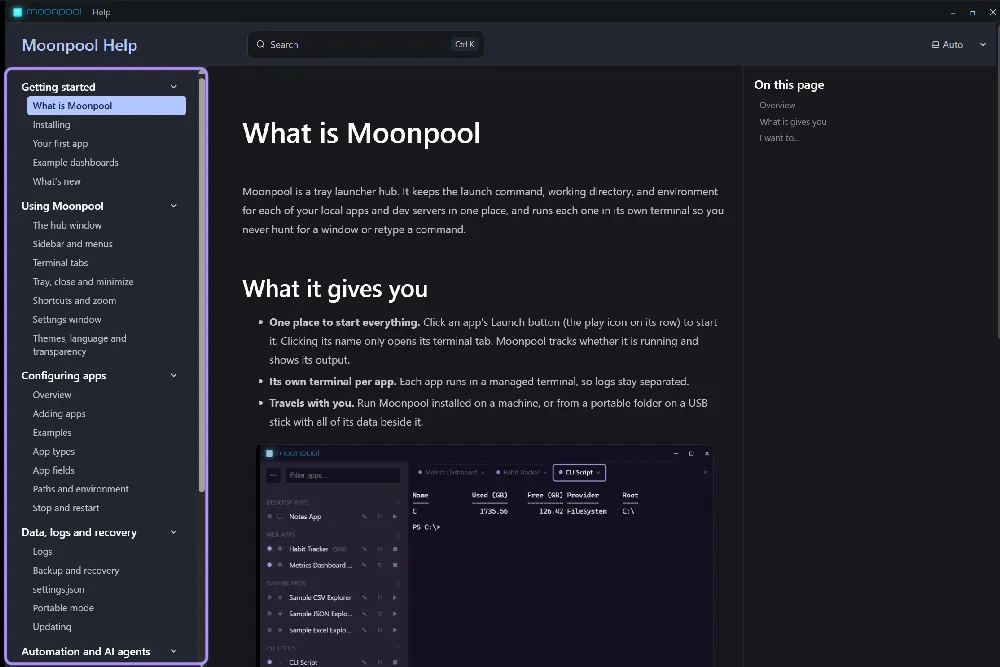Viewport: 1000px width, 667px height.
Task: Open the Portable mode page
Action: click(x=63, y=608)
